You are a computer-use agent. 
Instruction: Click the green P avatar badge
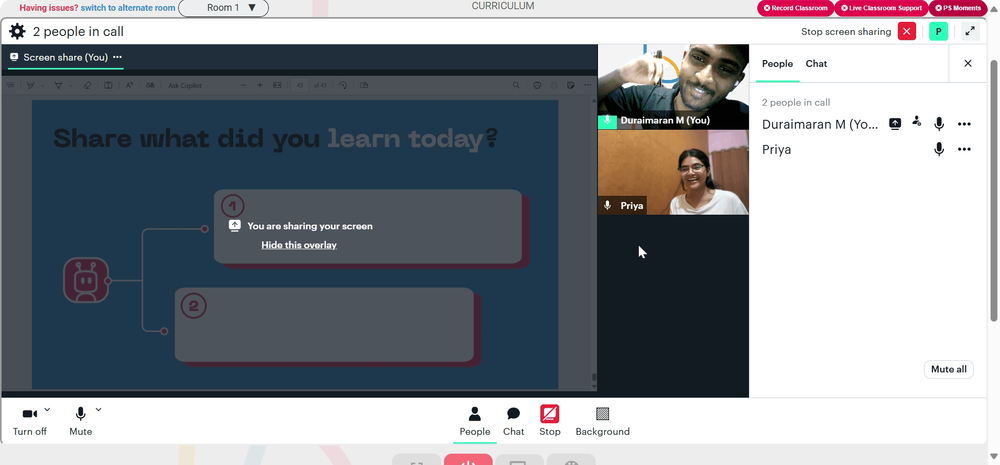[938, 31]
